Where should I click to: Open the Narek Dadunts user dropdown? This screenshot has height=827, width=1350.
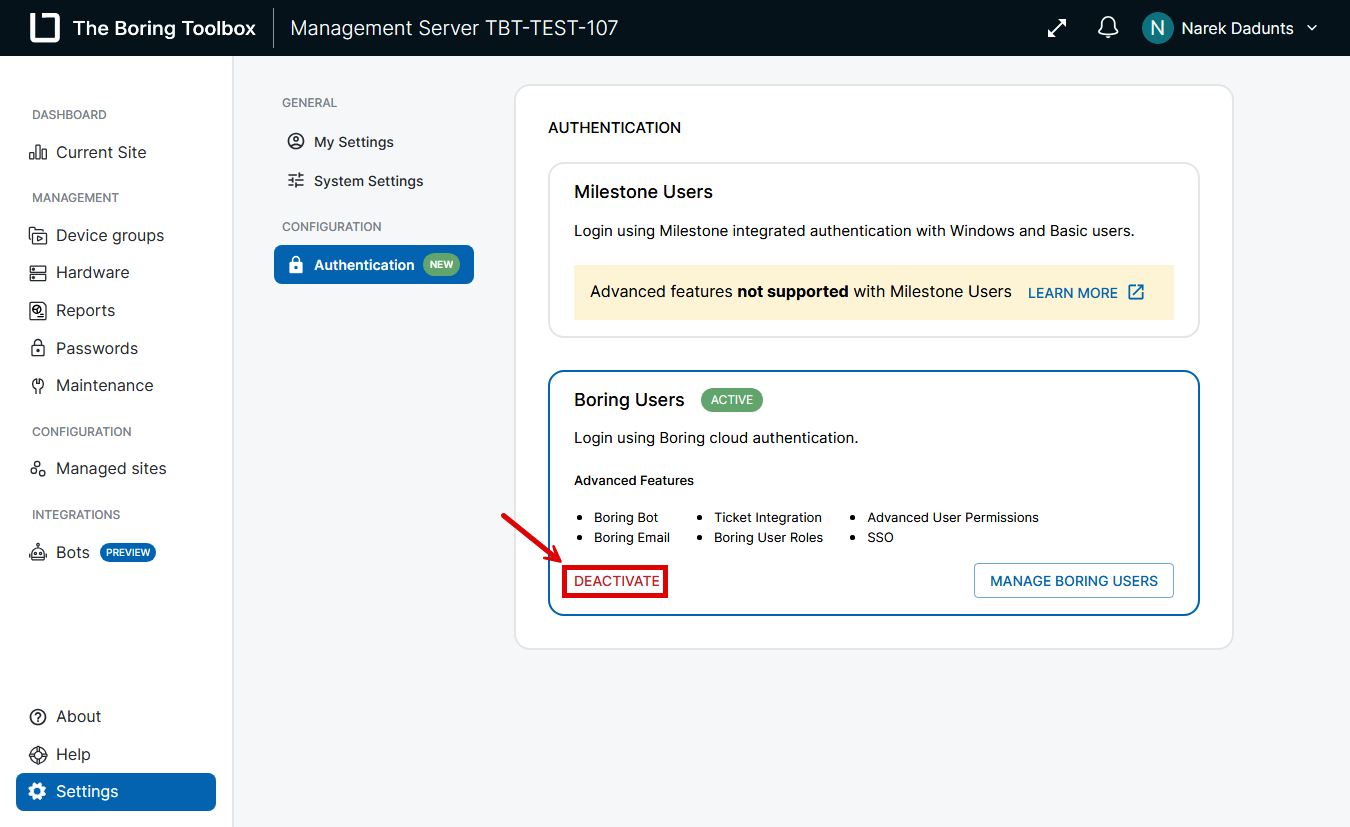click(1237, 28)
